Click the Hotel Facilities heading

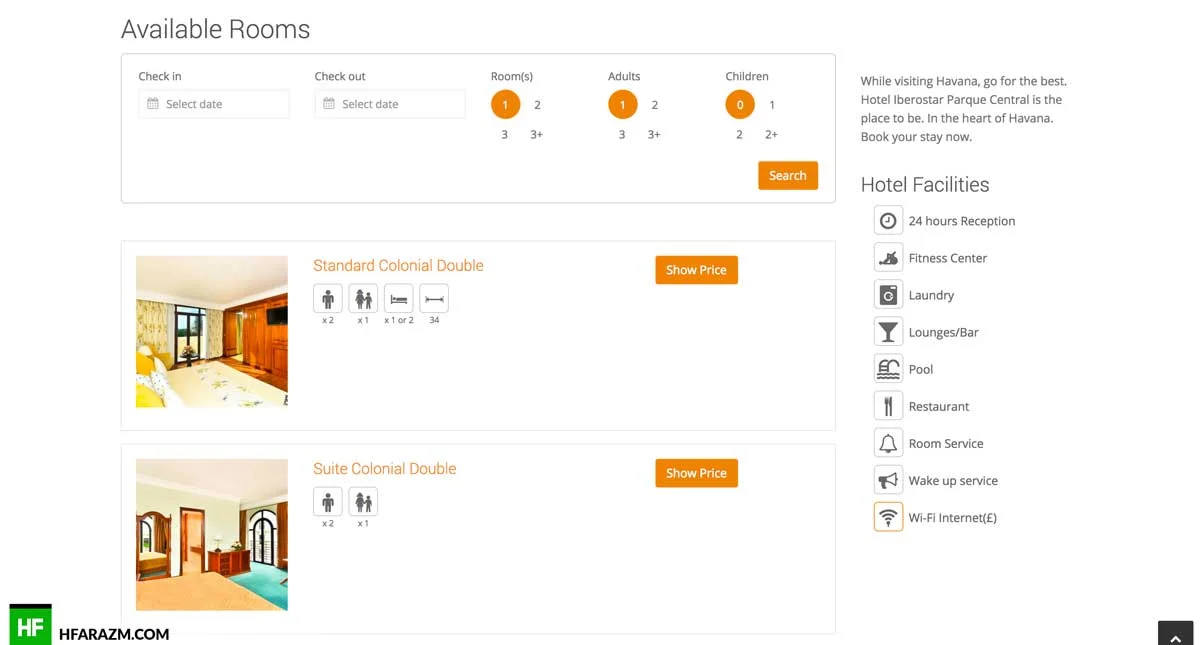point(925,184)
